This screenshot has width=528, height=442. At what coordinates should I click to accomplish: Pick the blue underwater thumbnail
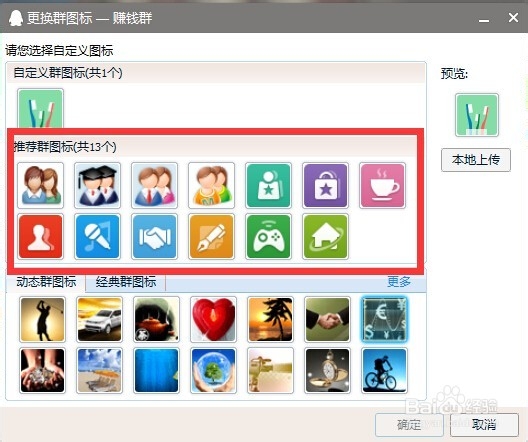click(x=156, y=371)
